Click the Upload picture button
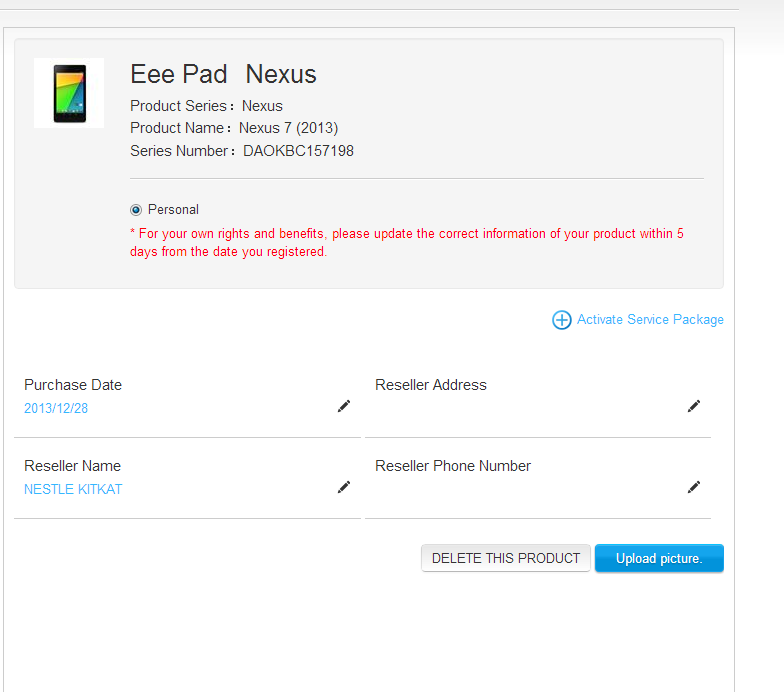The width and height of the screenshot is (784, 692). coord(659,558)
